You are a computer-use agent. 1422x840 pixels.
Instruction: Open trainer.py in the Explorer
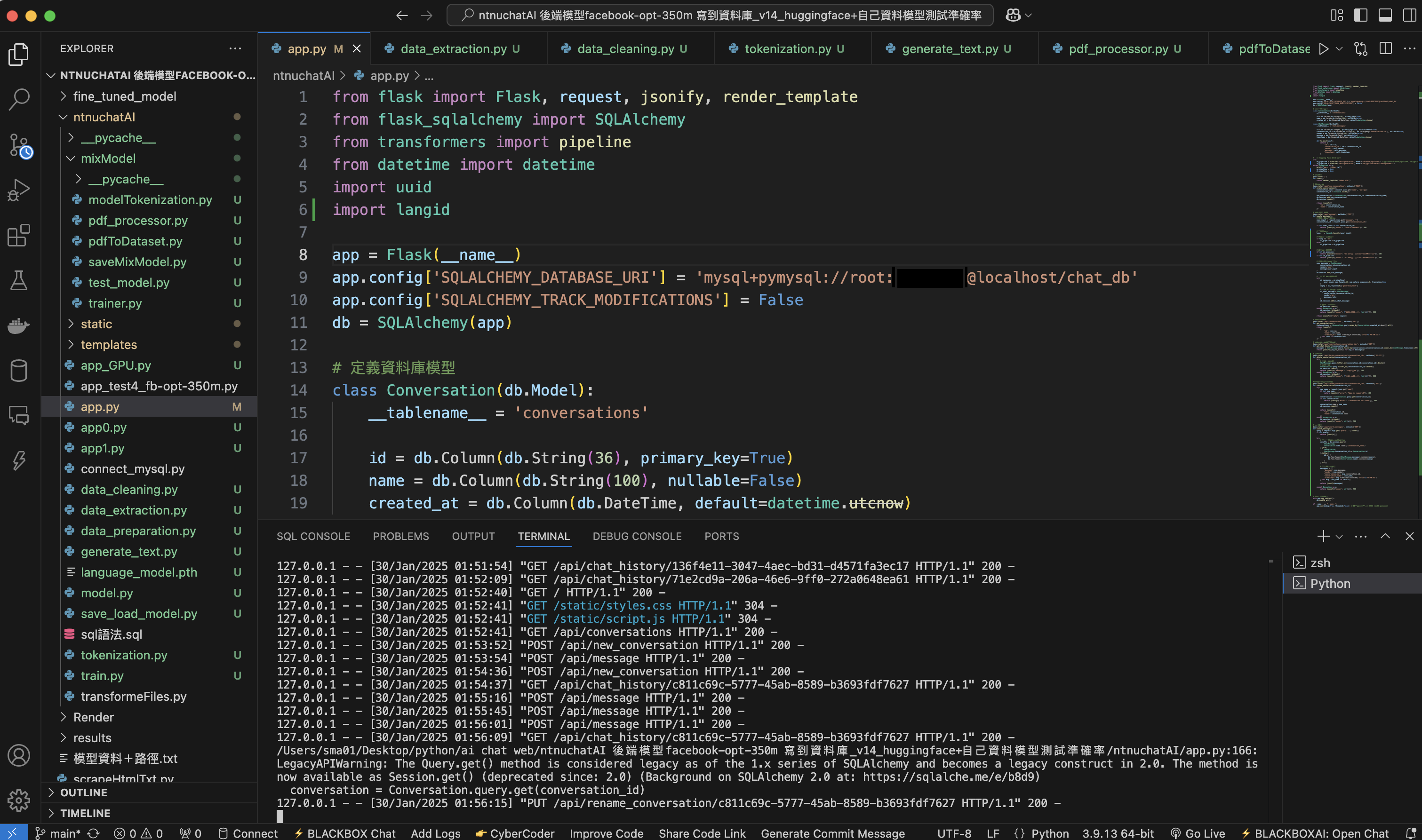click(115, 303)
